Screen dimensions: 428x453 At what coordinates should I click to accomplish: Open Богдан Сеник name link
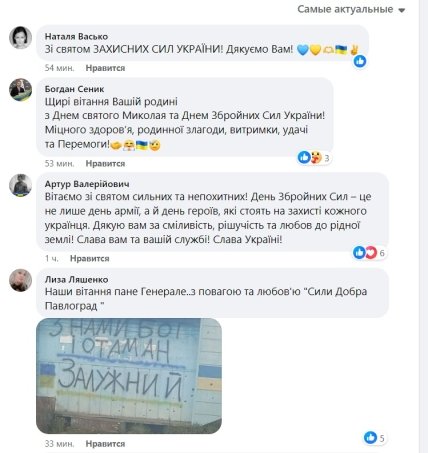(74, 89)
